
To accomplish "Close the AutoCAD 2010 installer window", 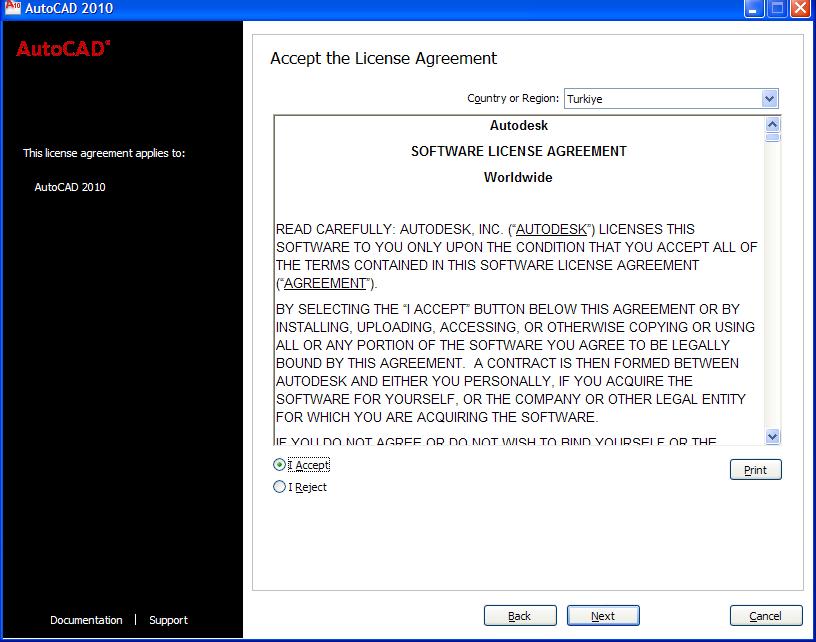I will 800,8.
